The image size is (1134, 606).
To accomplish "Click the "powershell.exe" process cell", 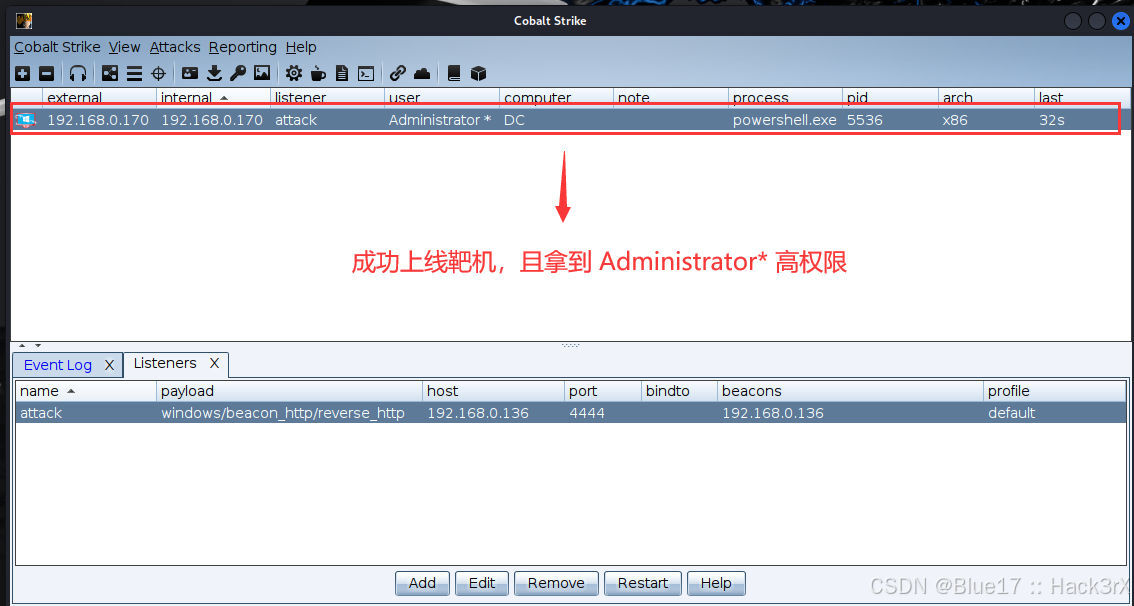I will click(x=785, y=120).
